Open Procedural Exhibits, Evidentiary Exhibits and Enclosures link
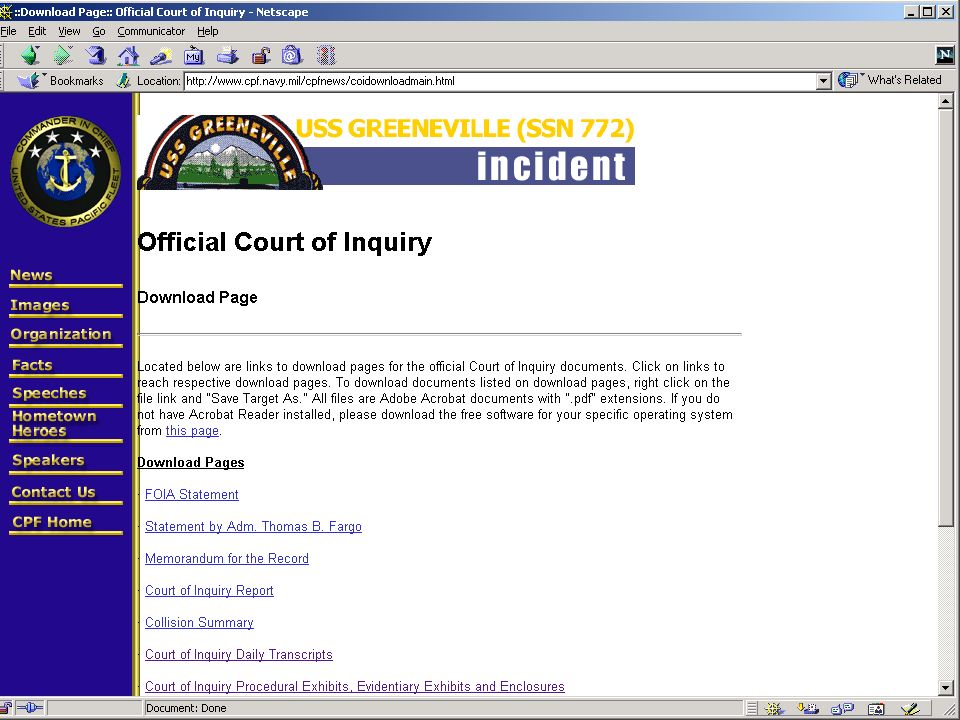The width and height of the screenshot is (960, 720). pyautogui.click(x=354, y=686)
